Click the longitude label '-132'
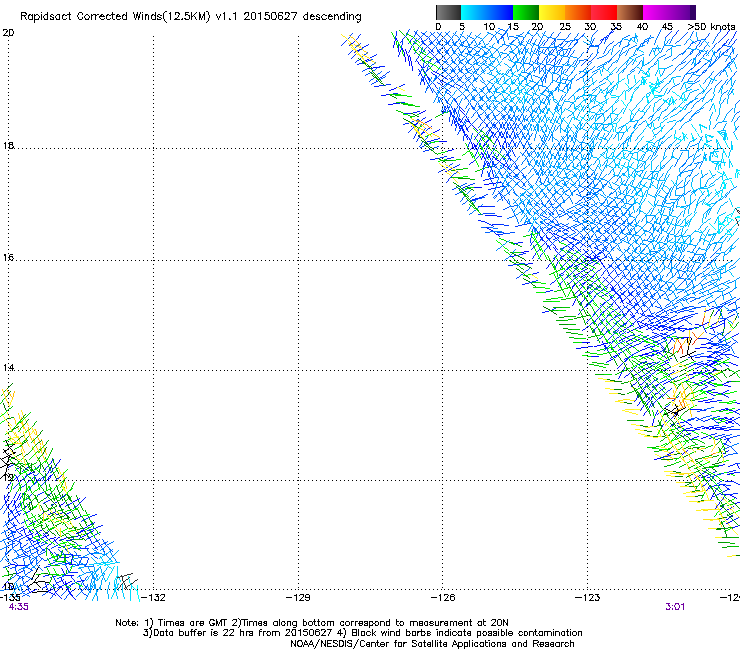The image size is (740, 650). [153, 598]
